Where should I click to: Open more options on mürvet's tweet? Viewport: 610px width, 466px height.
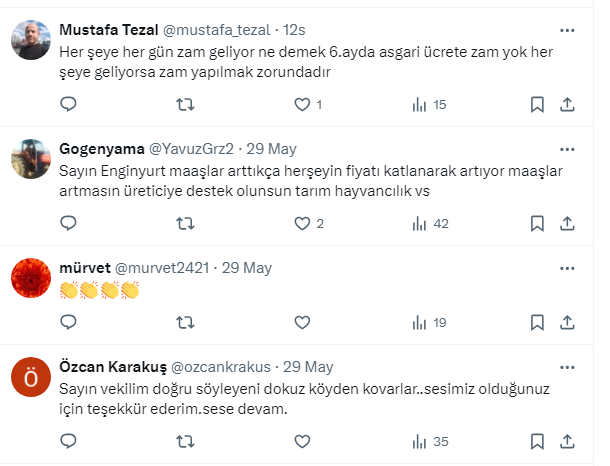click(568, 268)
